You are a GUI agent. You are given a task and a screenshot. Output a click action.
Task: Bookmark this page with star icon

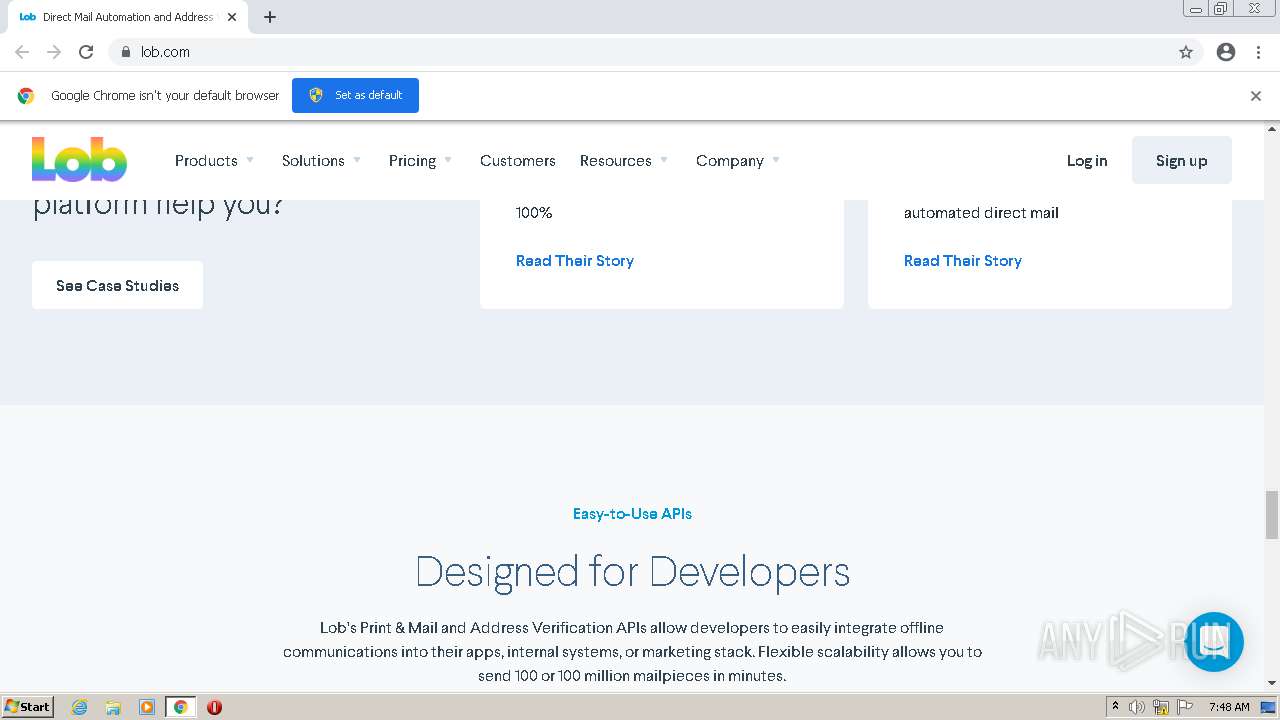click(x=1186, y=52)
